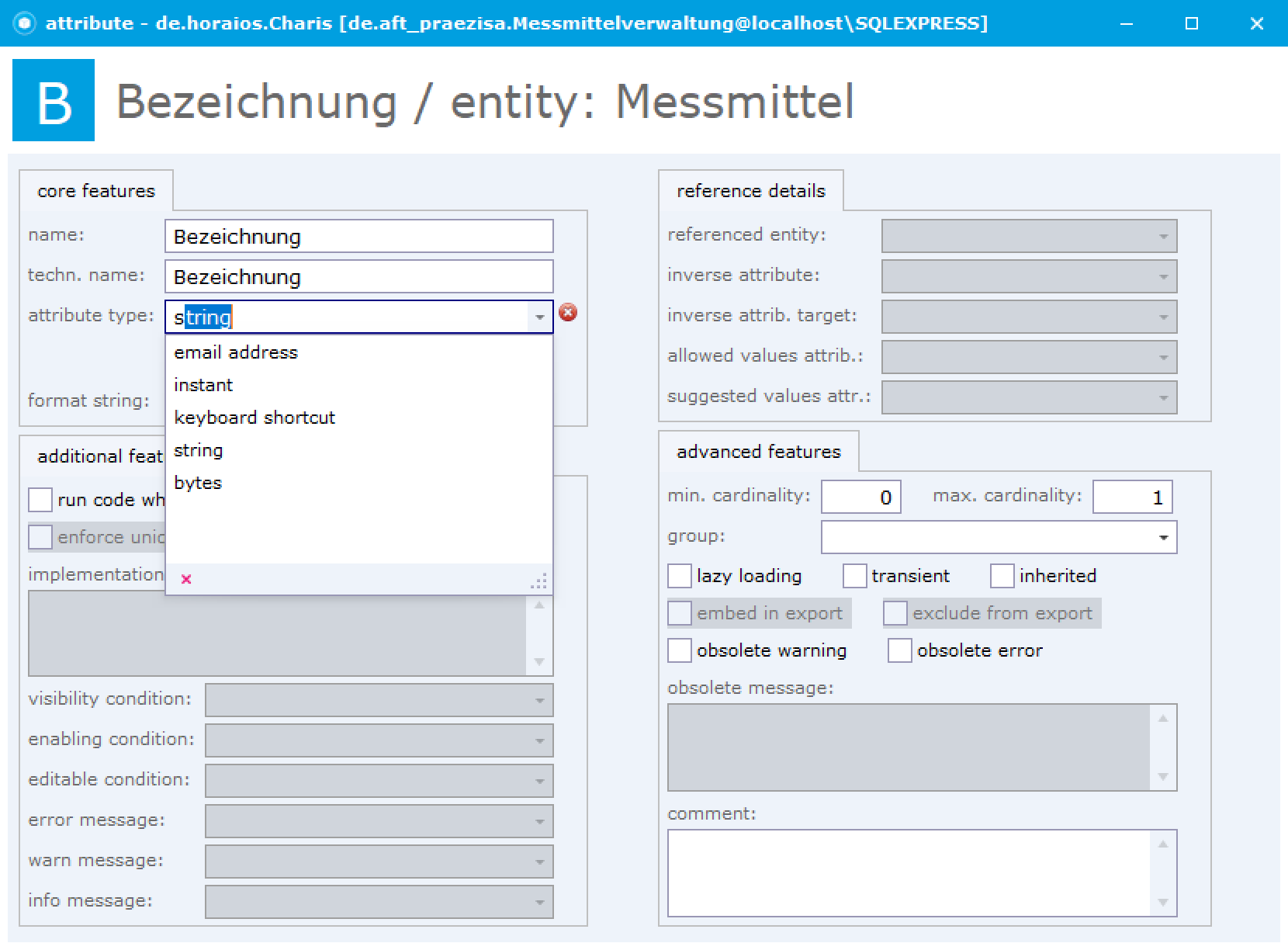The image size is (1288, 950).
Task: Click the red error icon beside attribute type
Action: point(568,313)
